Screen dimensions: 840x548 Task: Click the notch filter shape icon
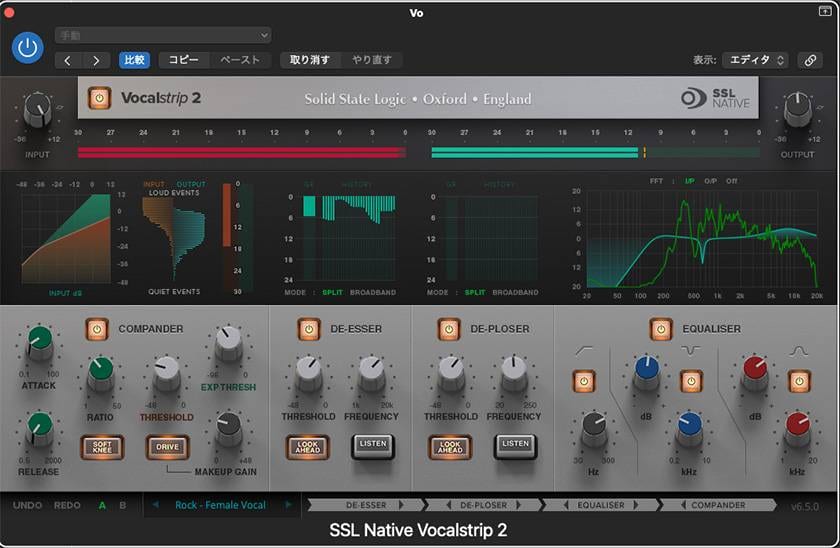[x=691, y=350]
